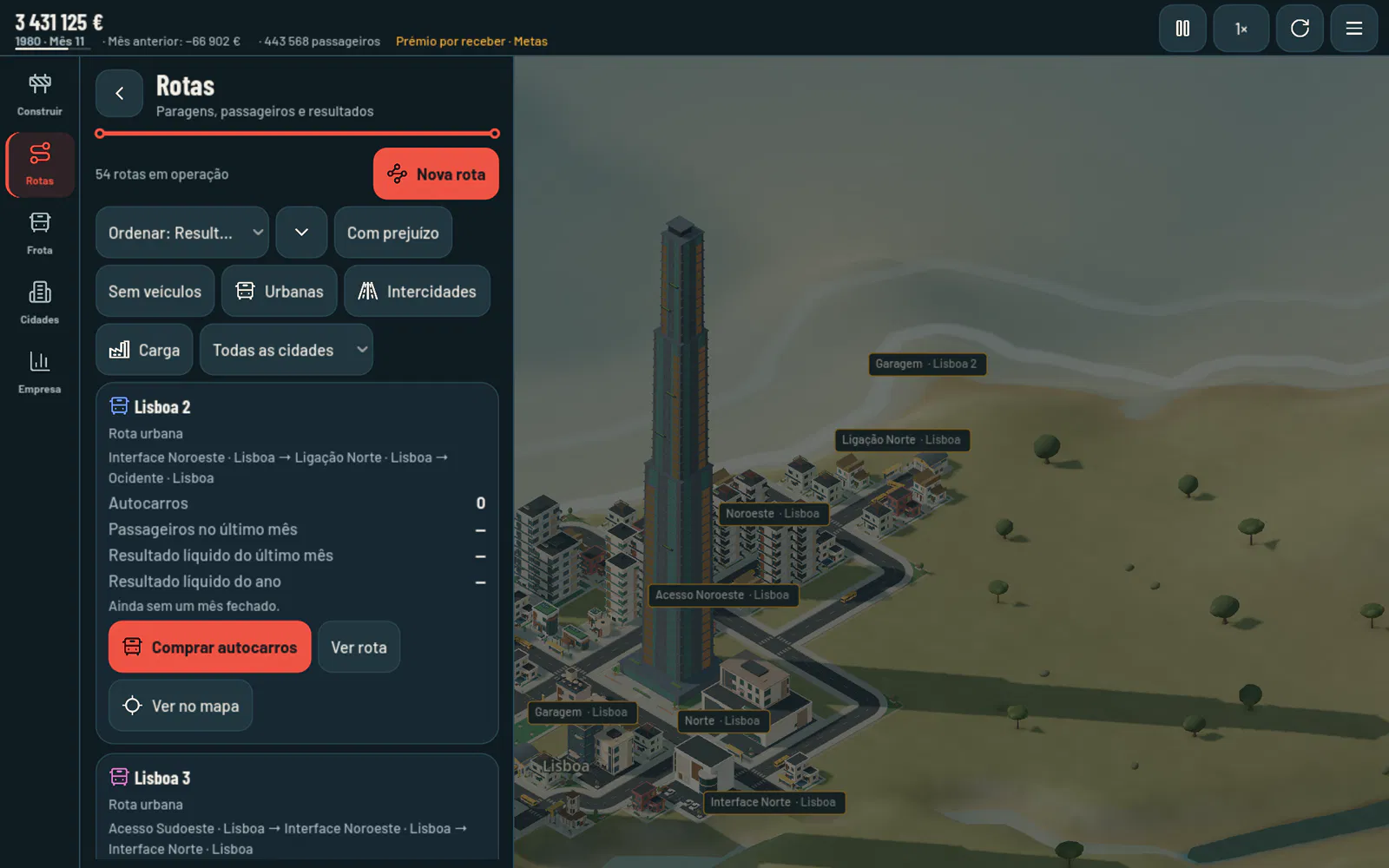Open the Metas link
This screenshot has width=1389, height=868.
tap(530, 42)
